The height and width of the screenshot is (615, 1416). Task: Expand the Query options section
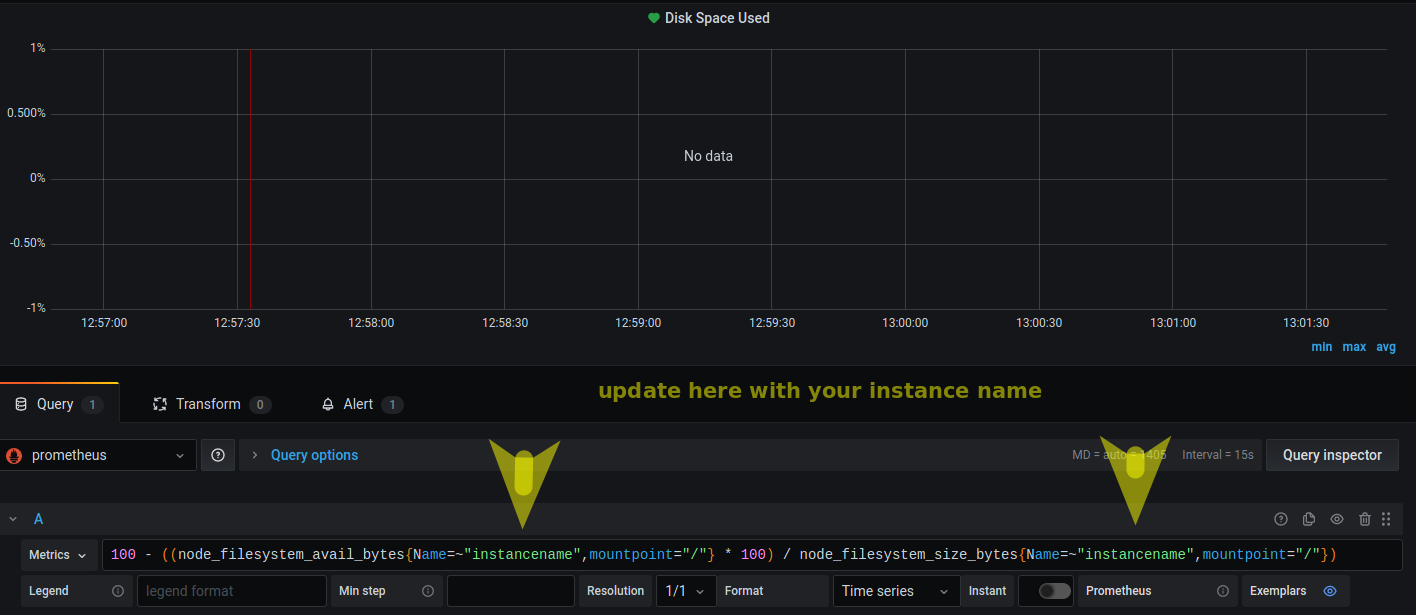click(x=314, y=455)
